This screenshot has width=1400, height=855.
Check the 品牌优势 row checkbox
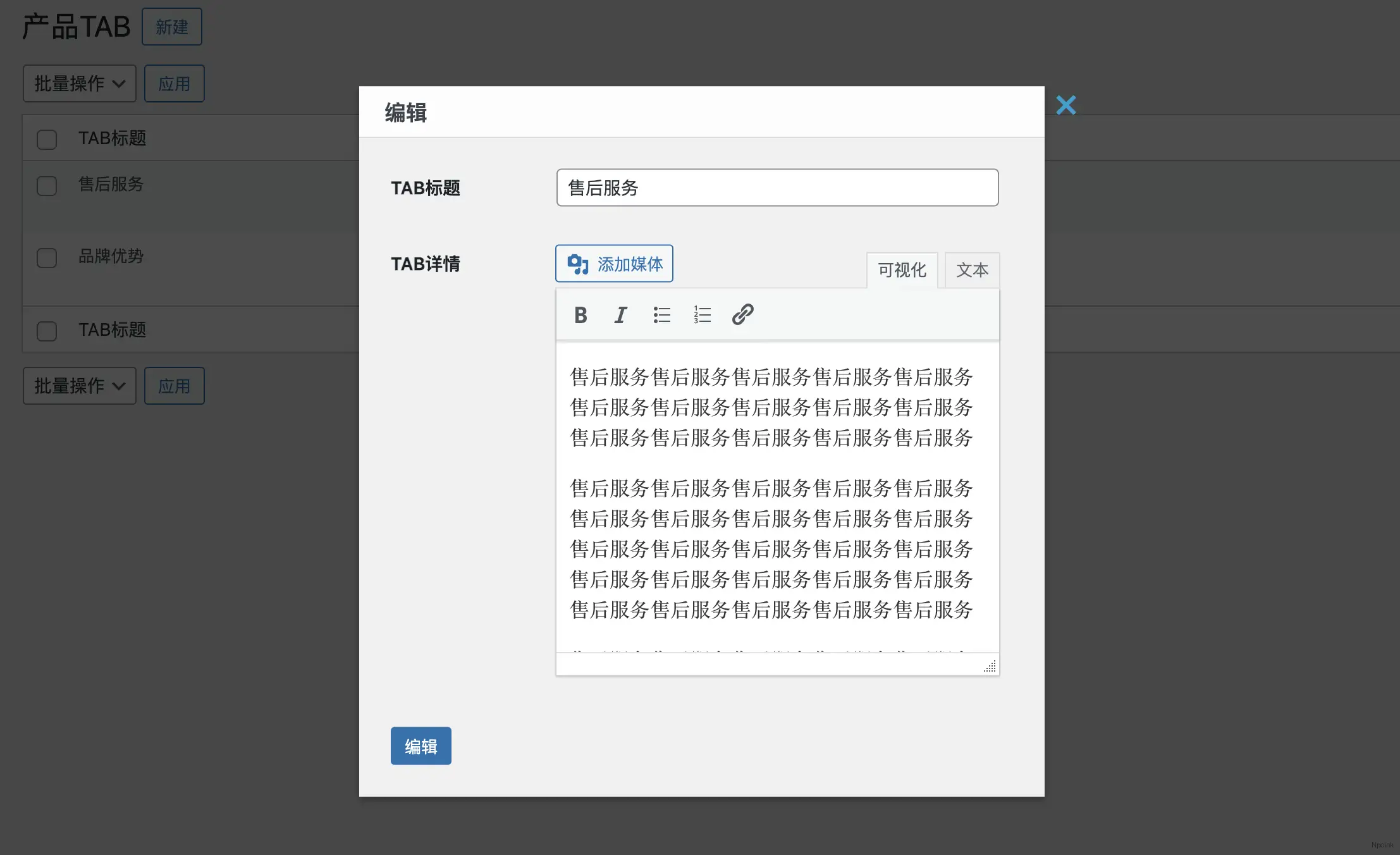(x=47, y=257)
